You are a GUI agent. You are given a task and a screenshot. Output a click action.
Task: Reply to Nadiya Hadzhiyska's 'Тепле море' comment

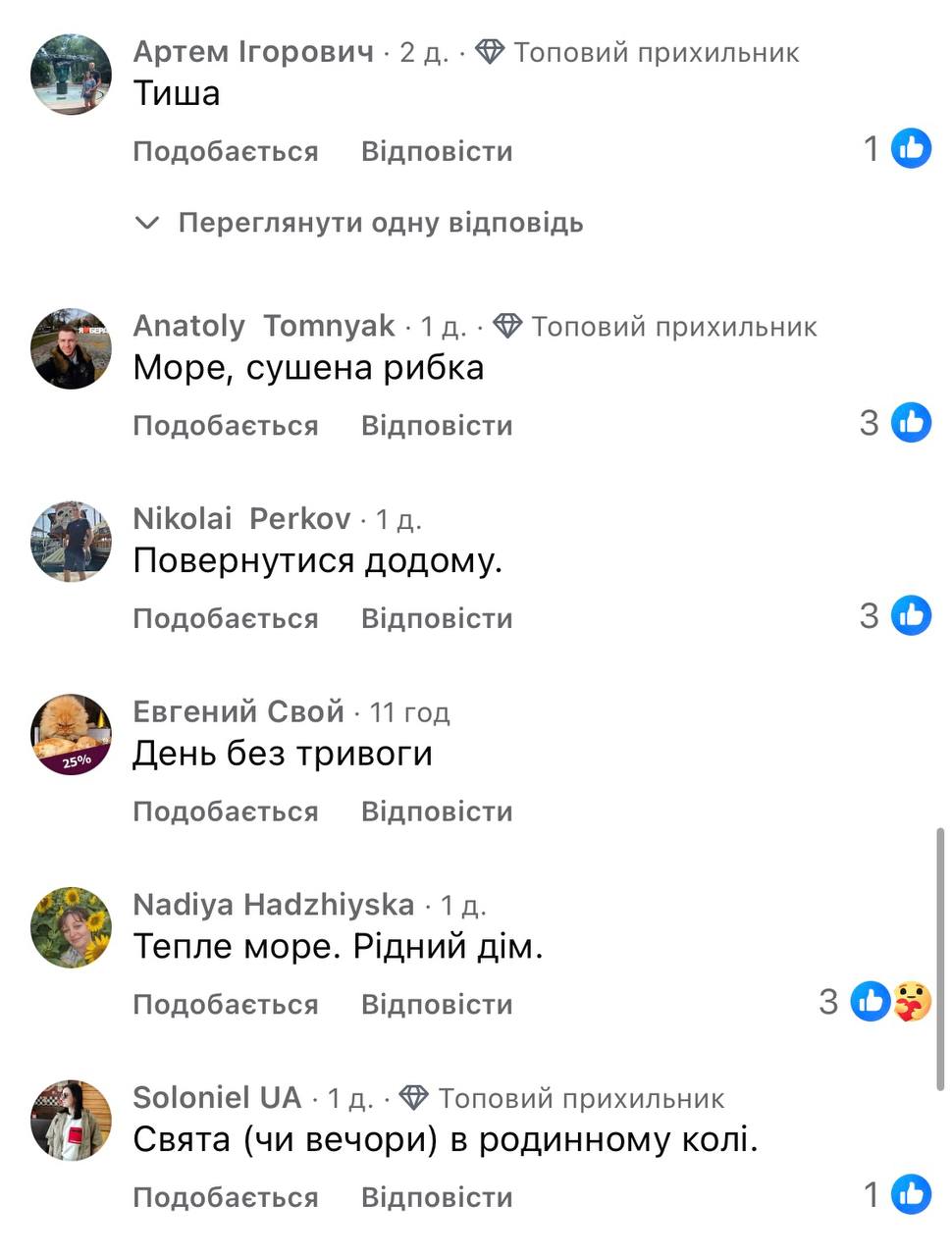pyautogui.click(x=437, y=1004)
